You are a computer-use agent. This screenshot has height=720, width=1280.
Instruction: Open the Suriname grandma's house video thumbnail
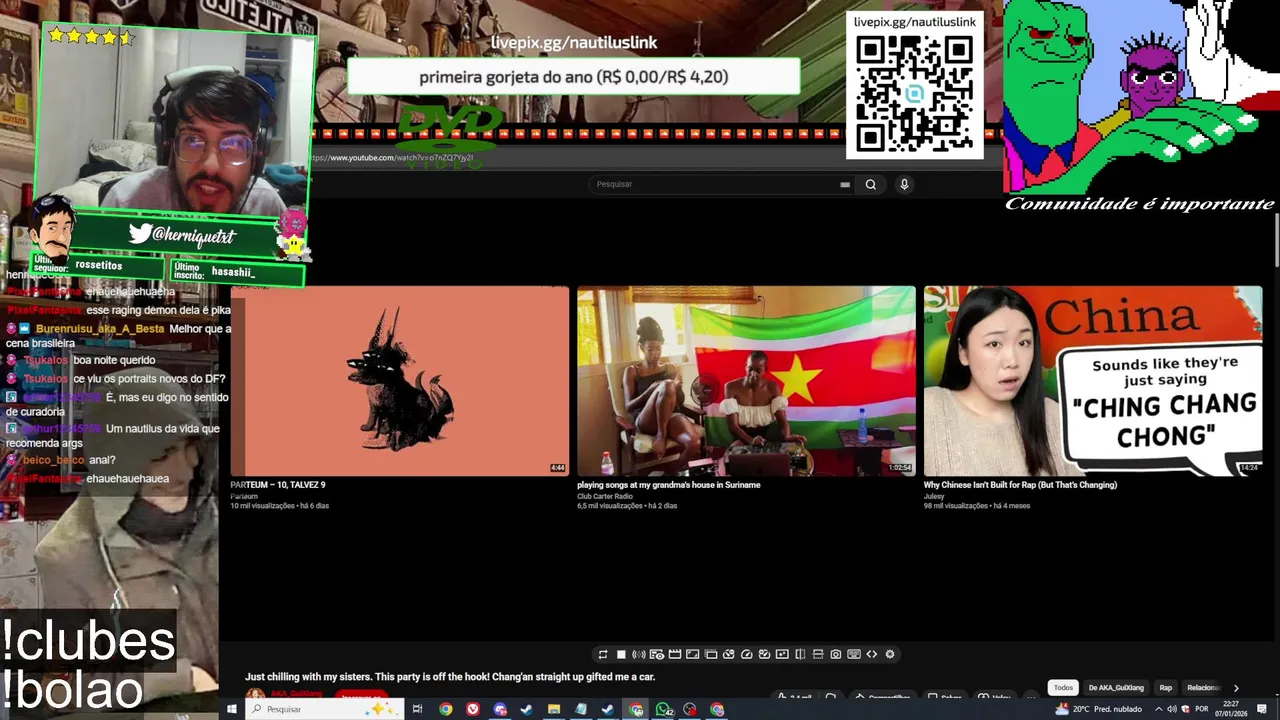click(746, 381)
